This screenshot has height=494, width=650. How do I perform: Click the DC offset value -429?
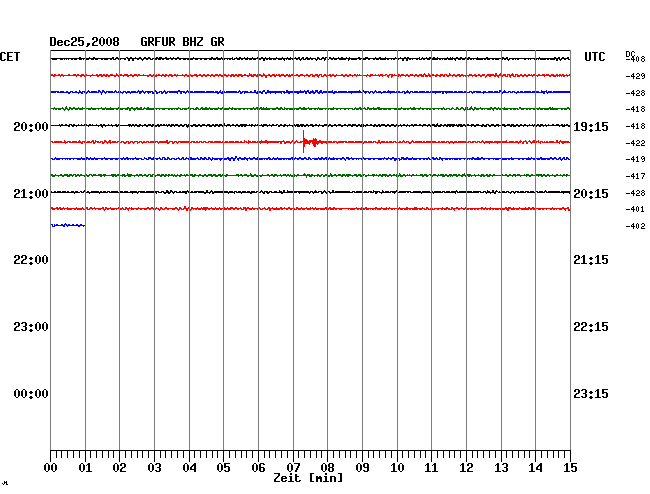click(635, 76)
